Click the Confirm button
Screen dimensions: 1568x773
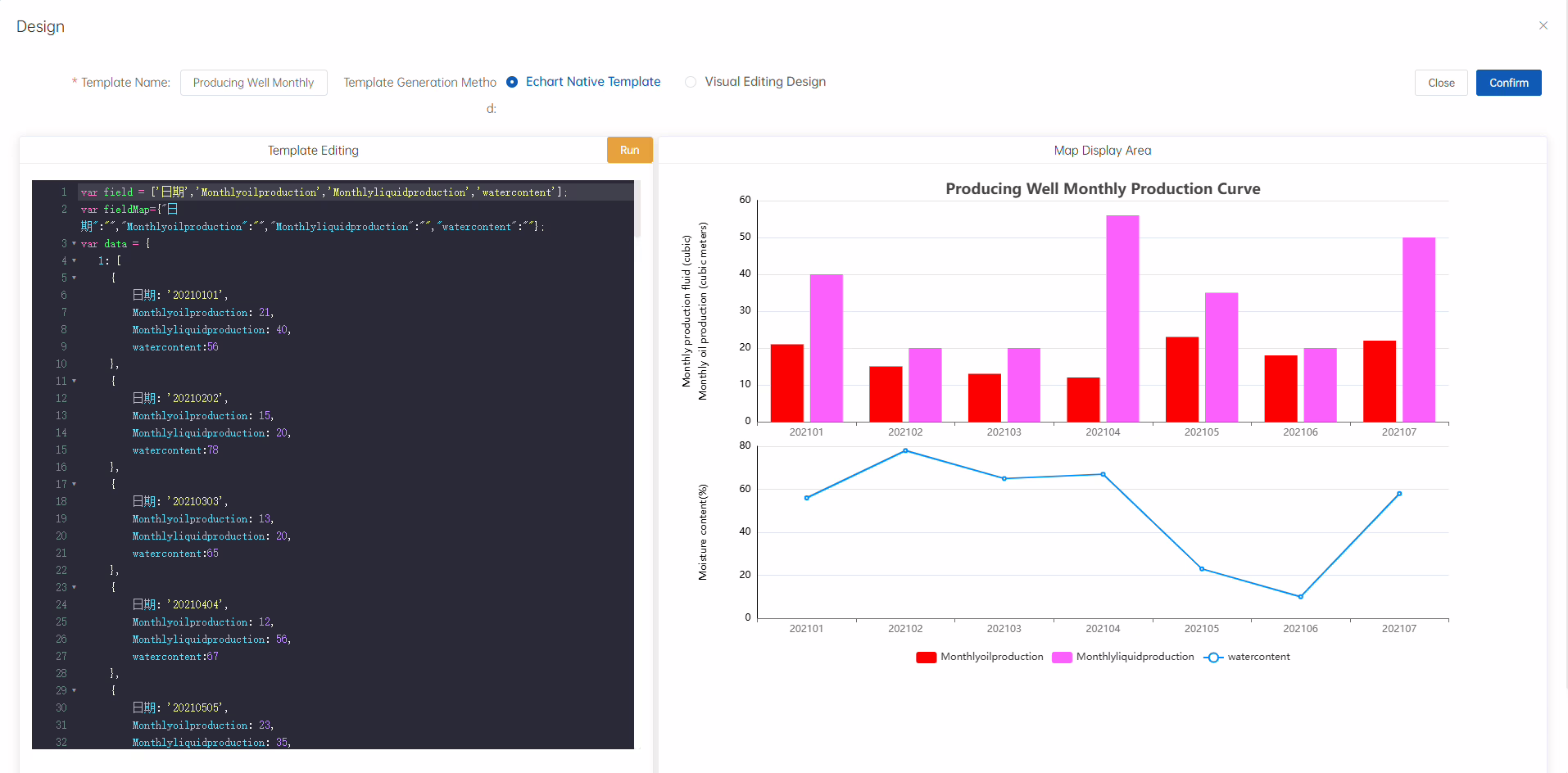click(1508, 83)
